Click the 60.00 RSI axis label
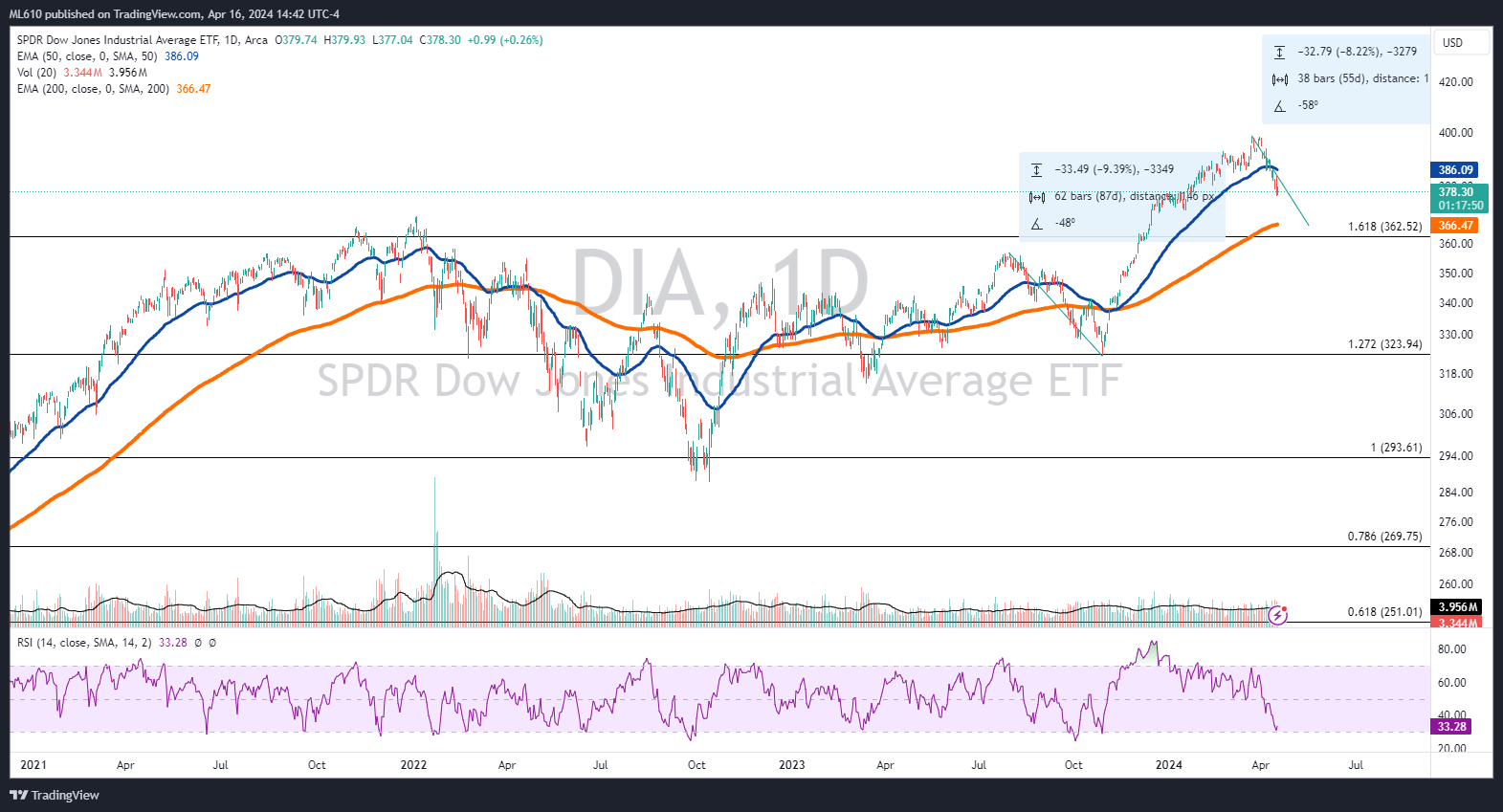Image resolution: width=1503 pixels, height=812 pixels. pos(1451,683)
